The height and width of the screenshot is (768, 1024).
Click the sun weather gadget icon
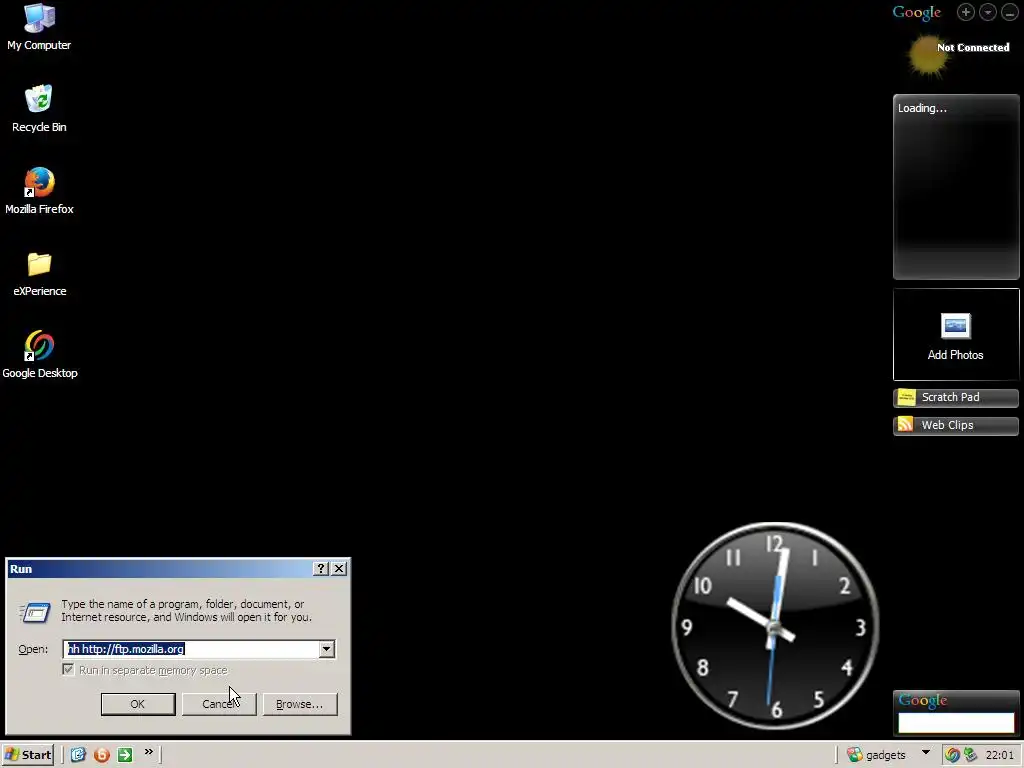pos(927,56)
